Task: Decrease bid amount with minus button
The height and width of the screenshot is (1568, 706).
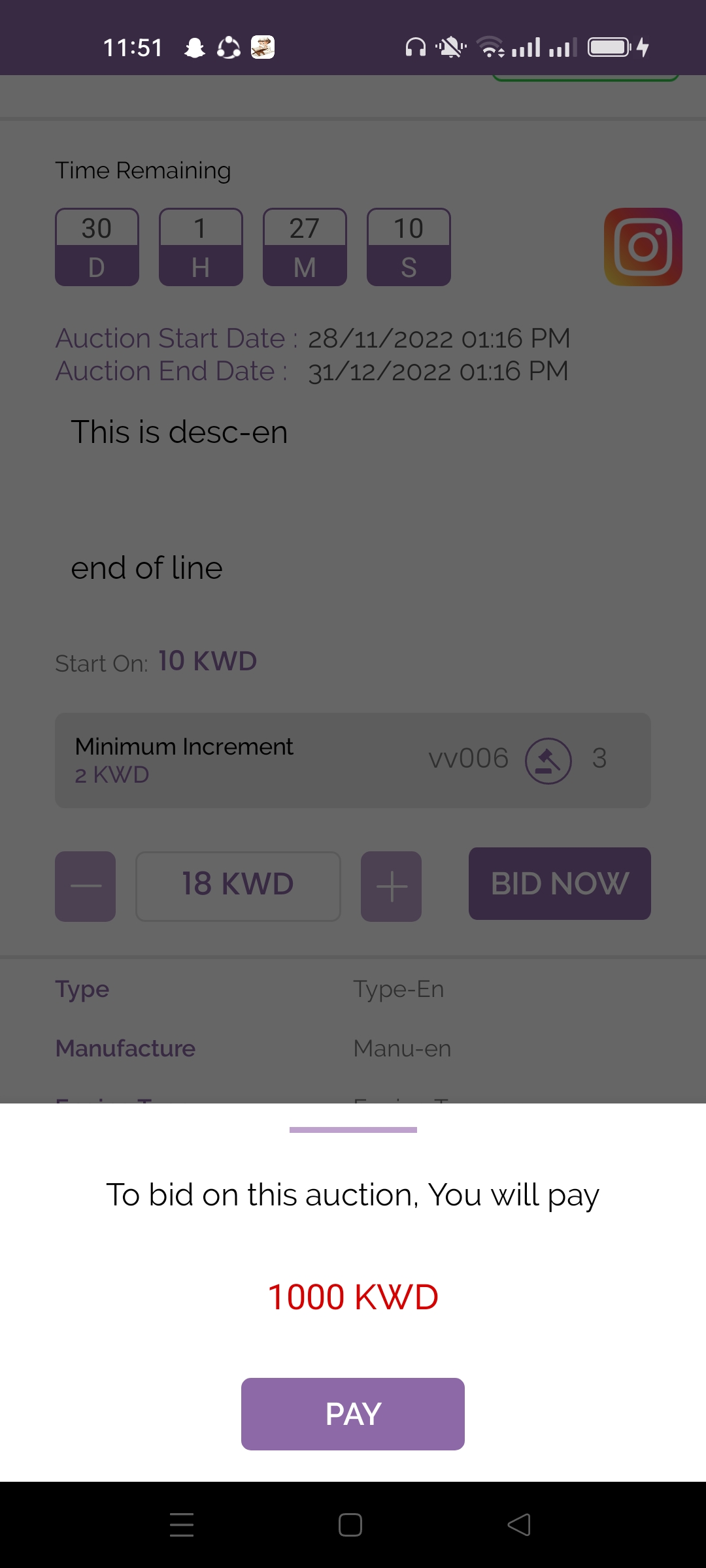Action: pos(86,886)
